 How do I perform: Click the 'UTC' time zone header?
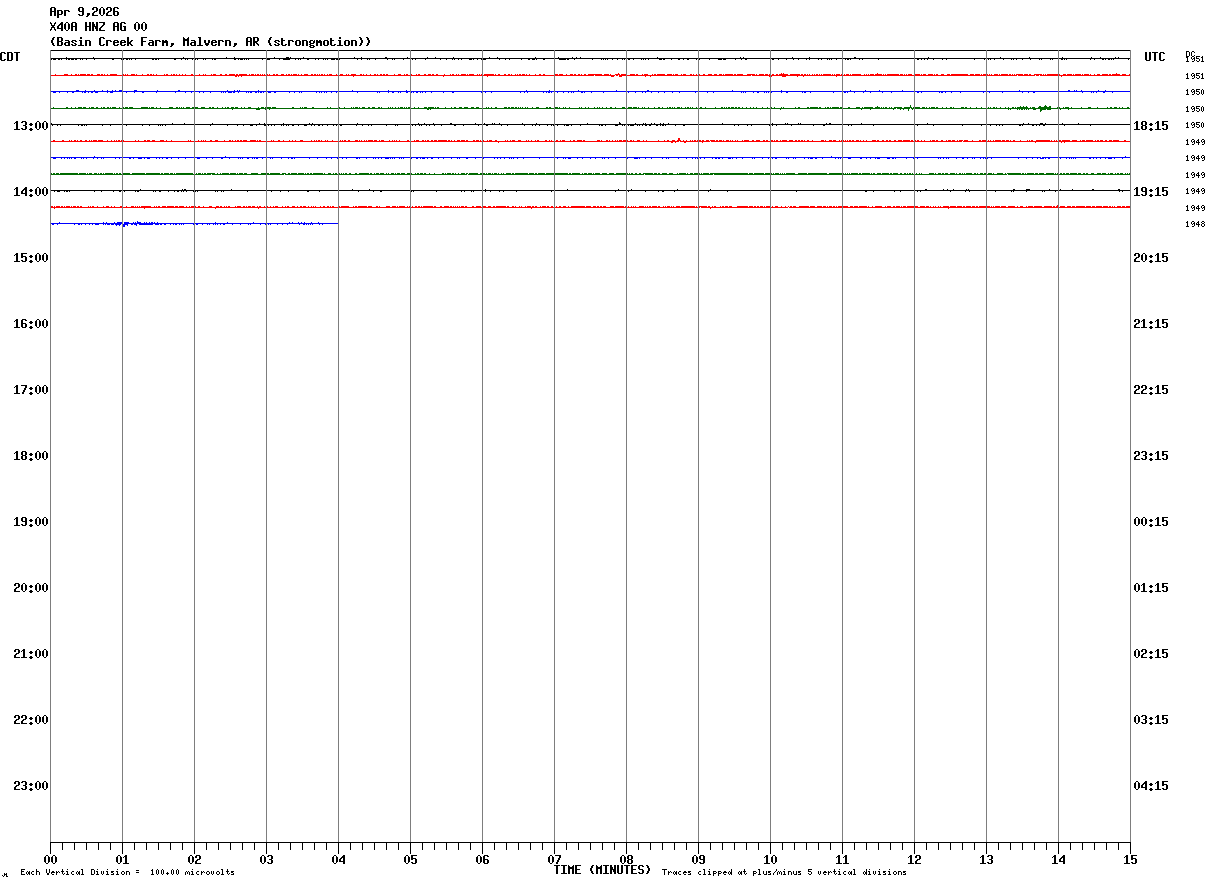(1155, 57)
